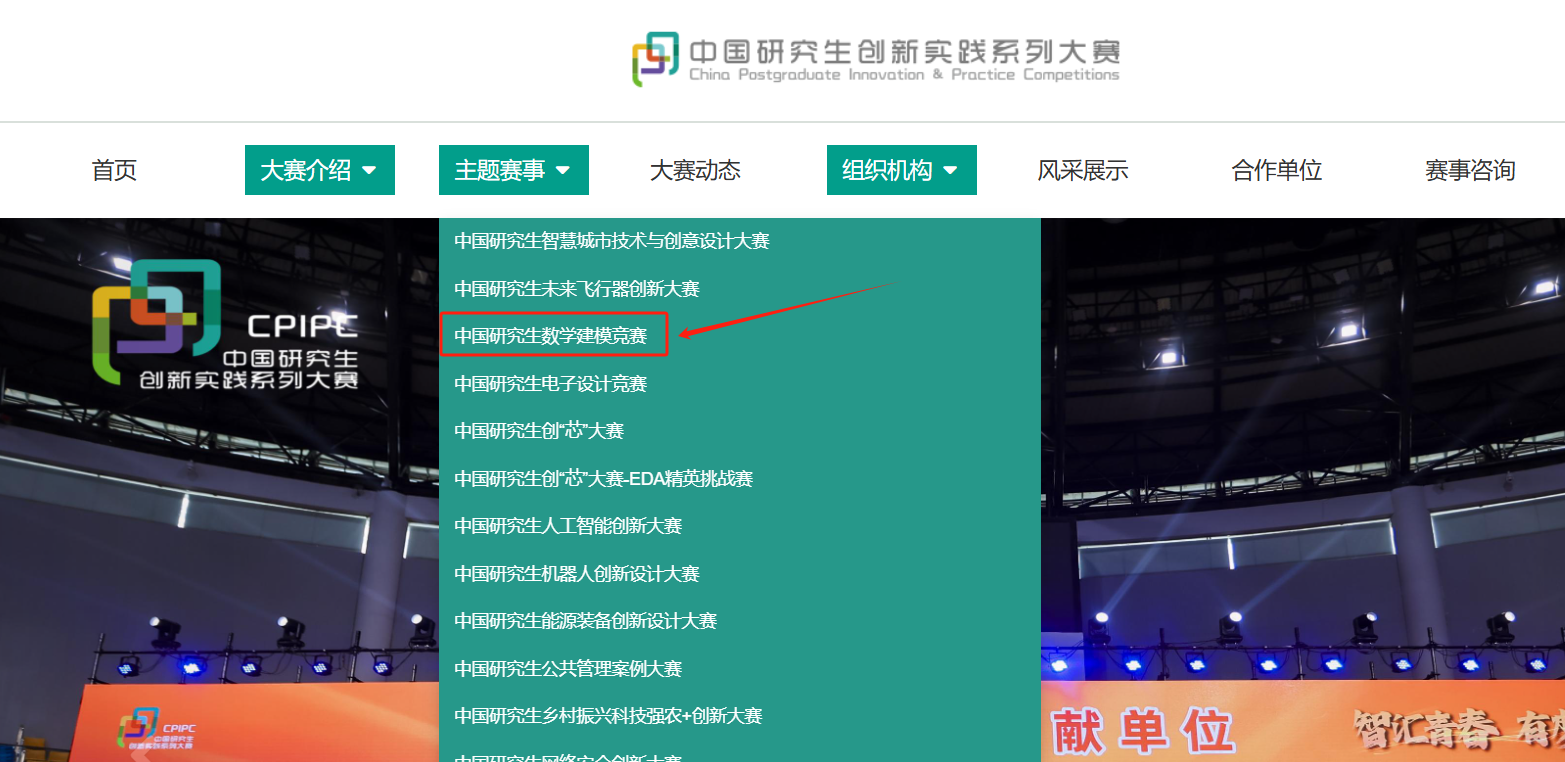Click the CPIPC logo in the header
Image resolution: width=1565 pixels, height=762 pixels.
pos(875,60)
